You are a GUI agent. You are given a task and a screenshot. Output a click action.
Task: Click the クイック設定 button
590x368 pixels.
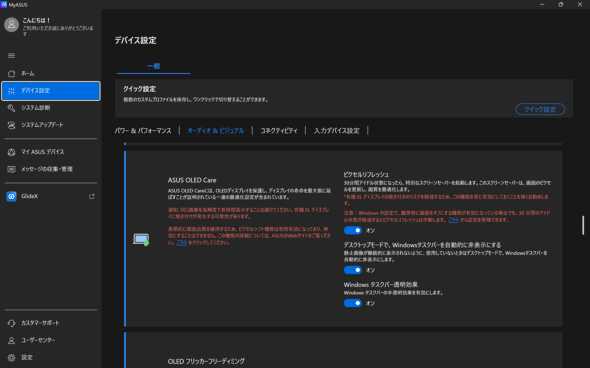[x=540, y=109]
